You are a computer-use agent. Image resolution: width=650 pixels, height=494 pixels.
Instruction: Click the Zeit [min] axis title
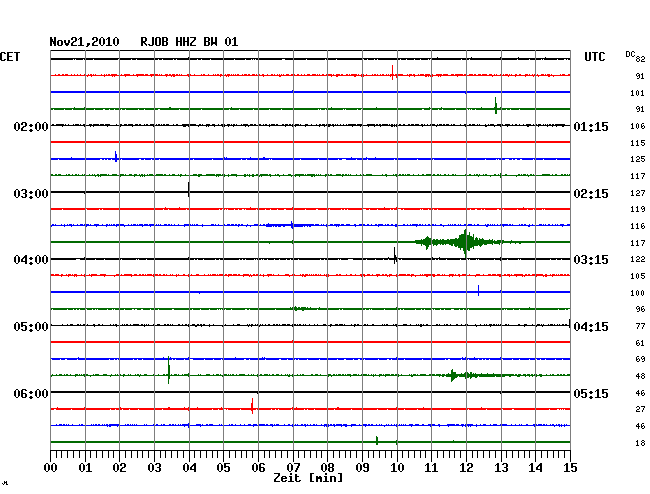point(308,478)
